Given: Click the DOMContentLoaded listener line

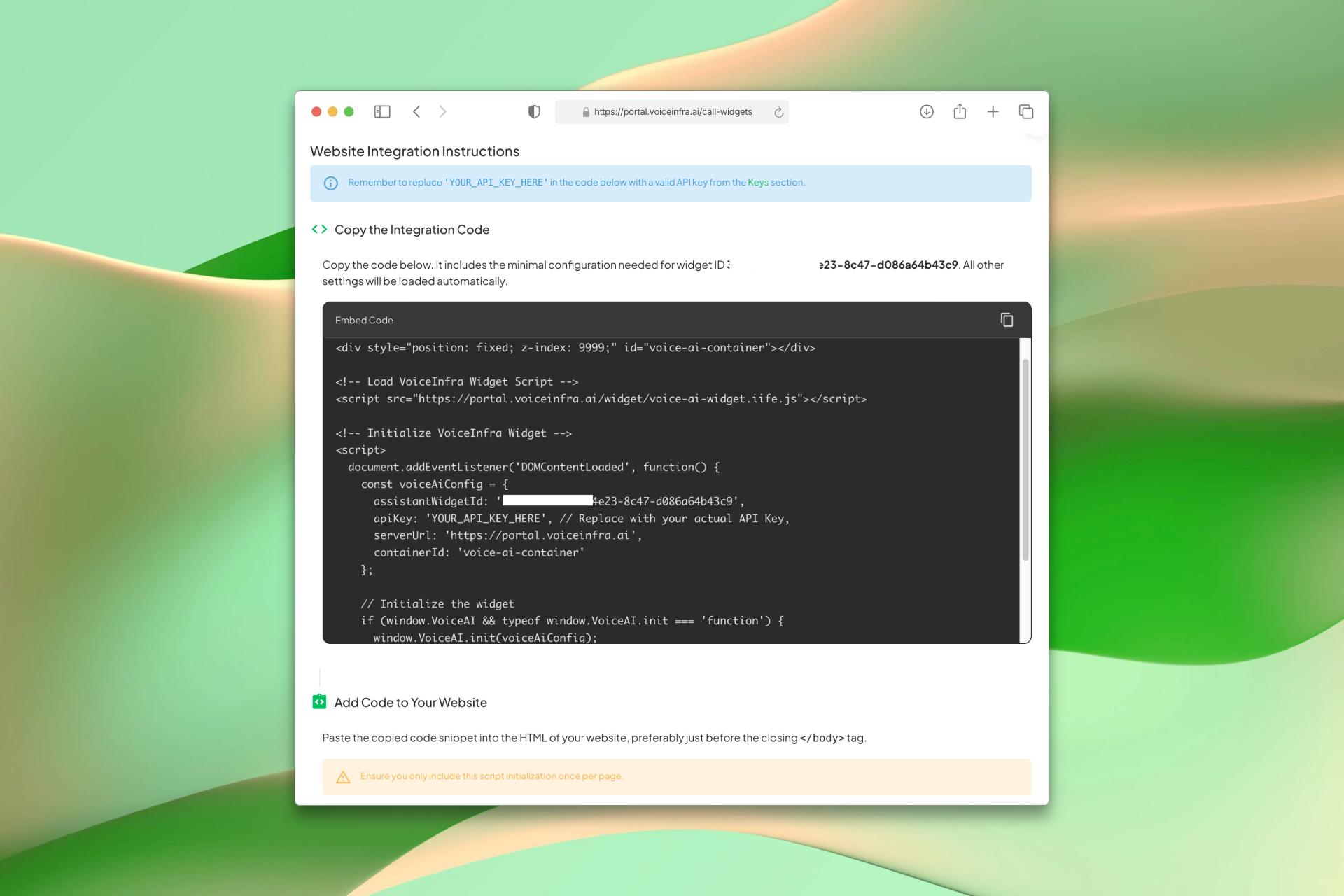Looking at the screenshot, I should click(534, 468).
